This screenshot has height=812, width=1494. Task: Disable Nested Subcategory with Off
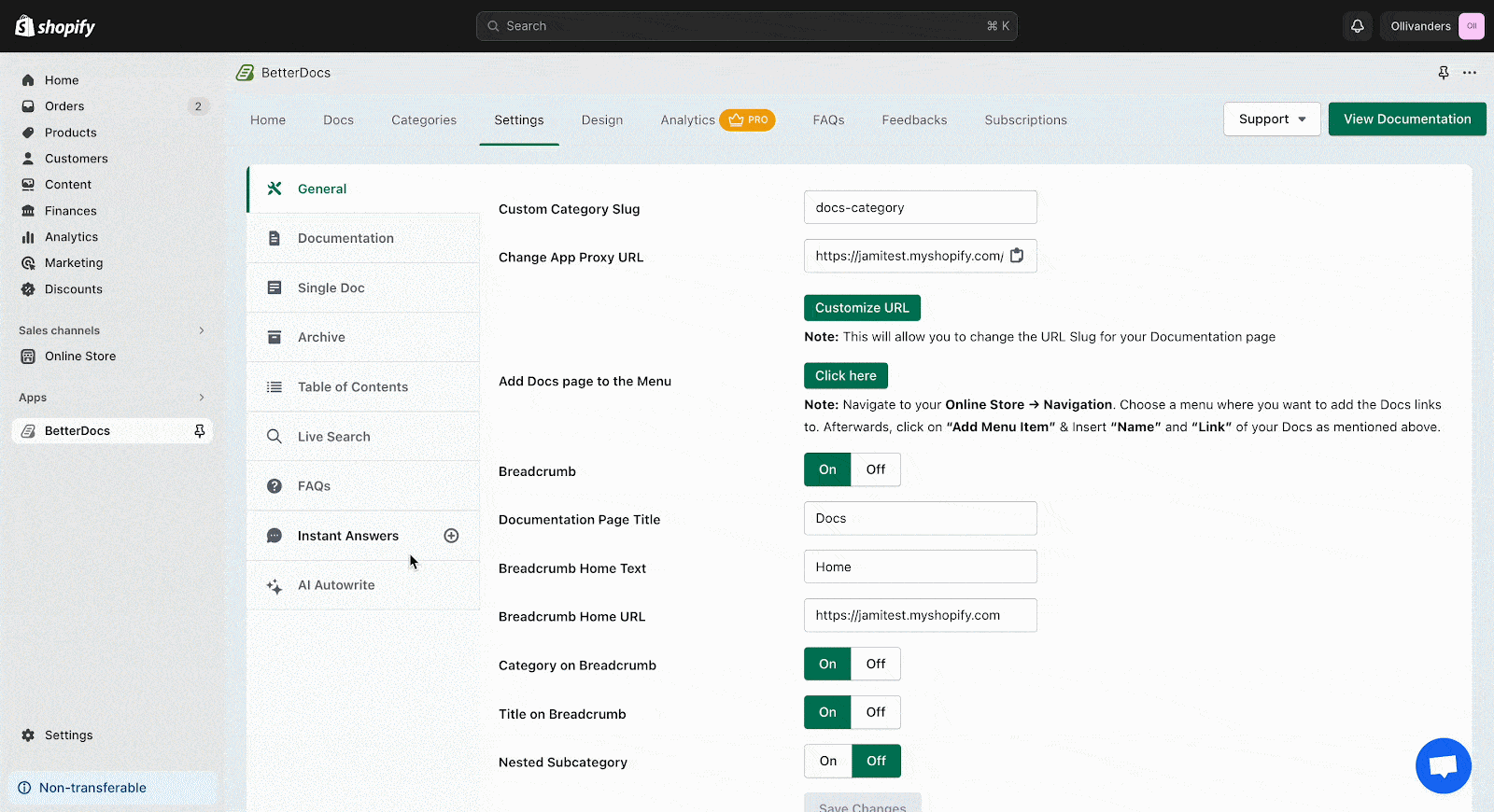pos(876,761)
